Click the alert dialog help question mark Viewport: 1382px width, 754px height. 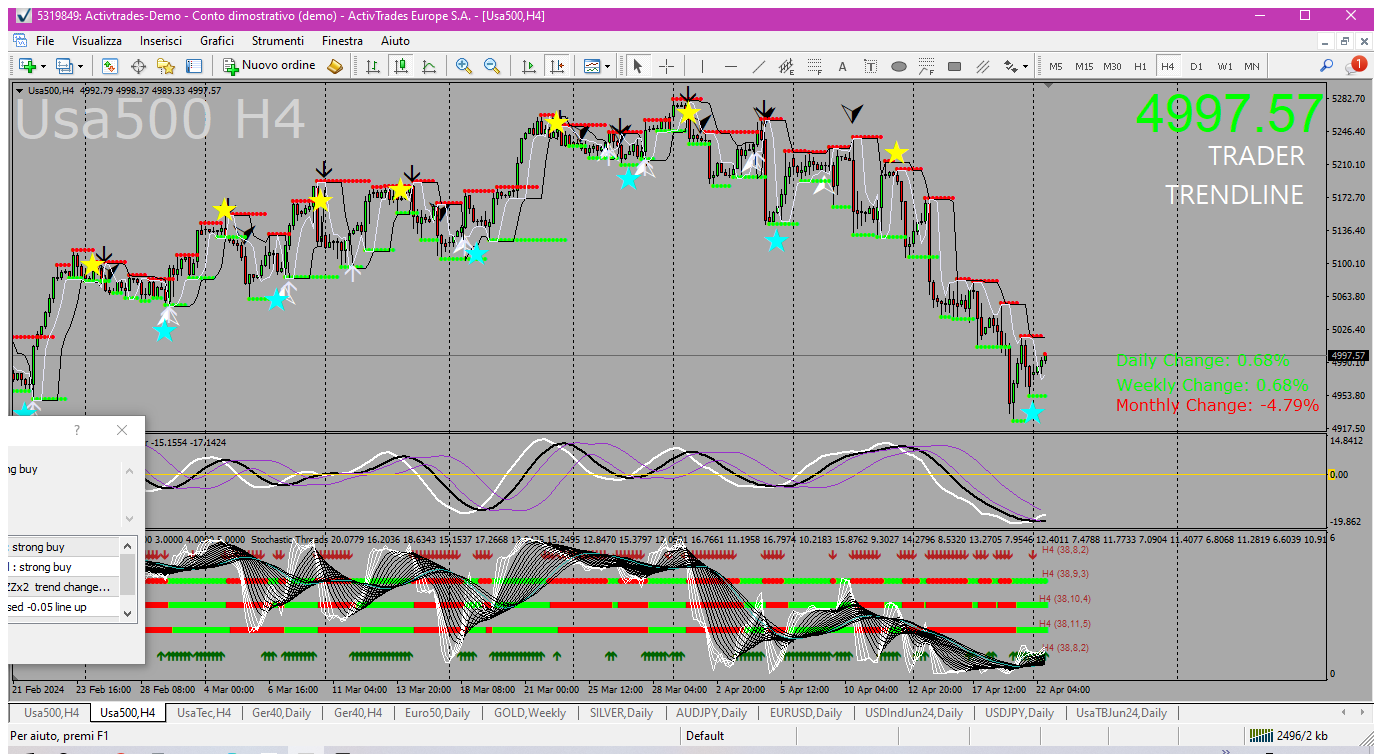77,430
